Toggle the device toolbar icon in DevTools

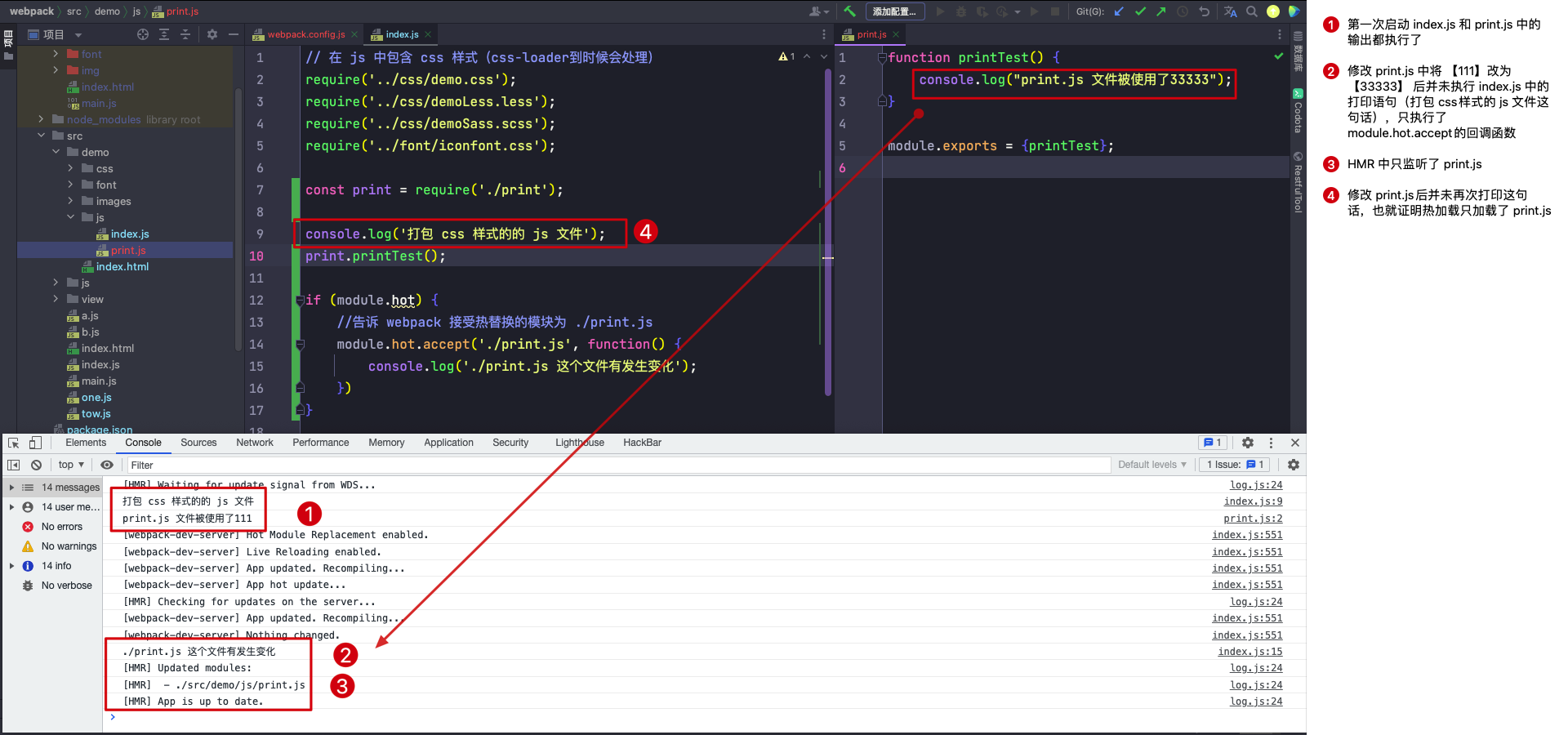pos(35,443)
